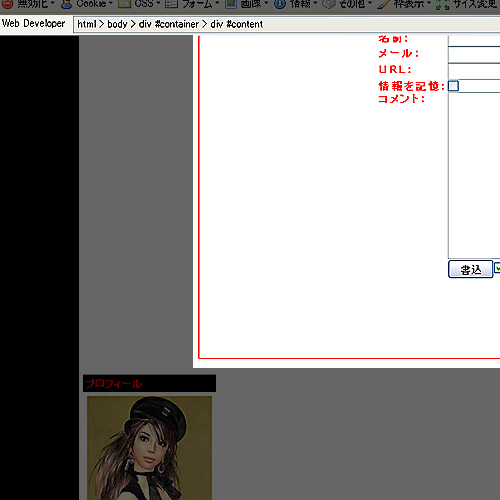Screen dimensions: 500x500
Task: Open the 情報 menu
Action: tap(300, 4)
